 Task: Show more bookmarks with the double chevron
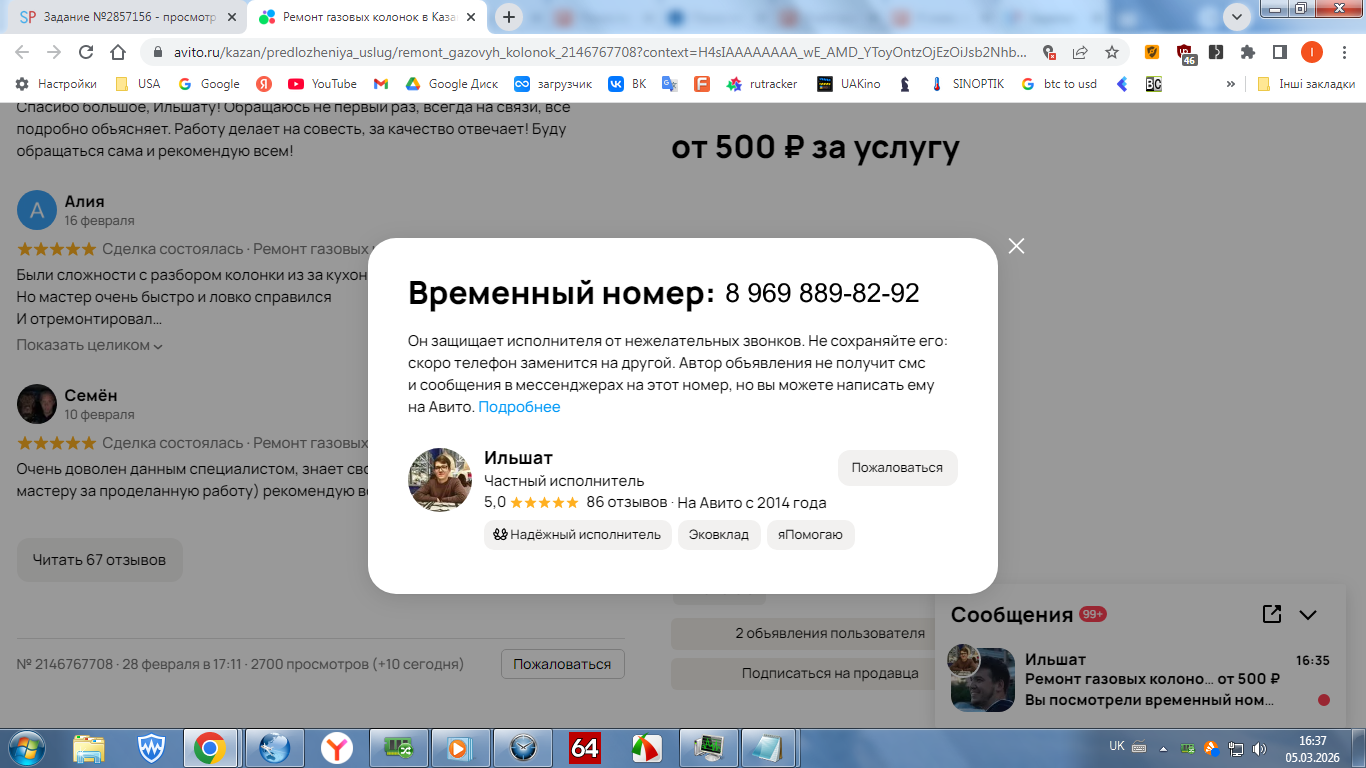(x=1230, y=84)
